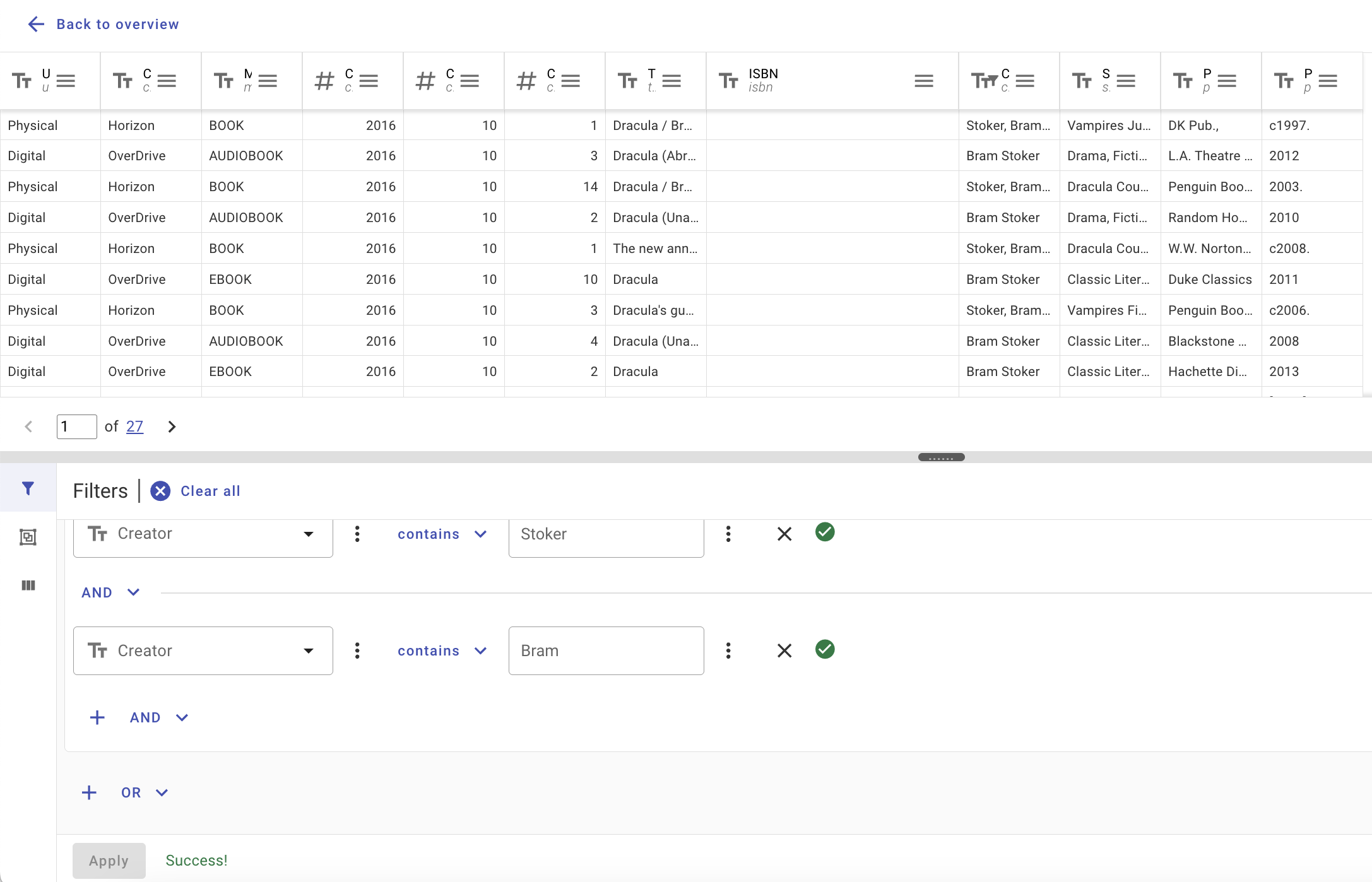The height and width of the screenshot is (882, 1372).
Task: Toggle the green checkmark on Stoker filter
Action: [825, 532]
